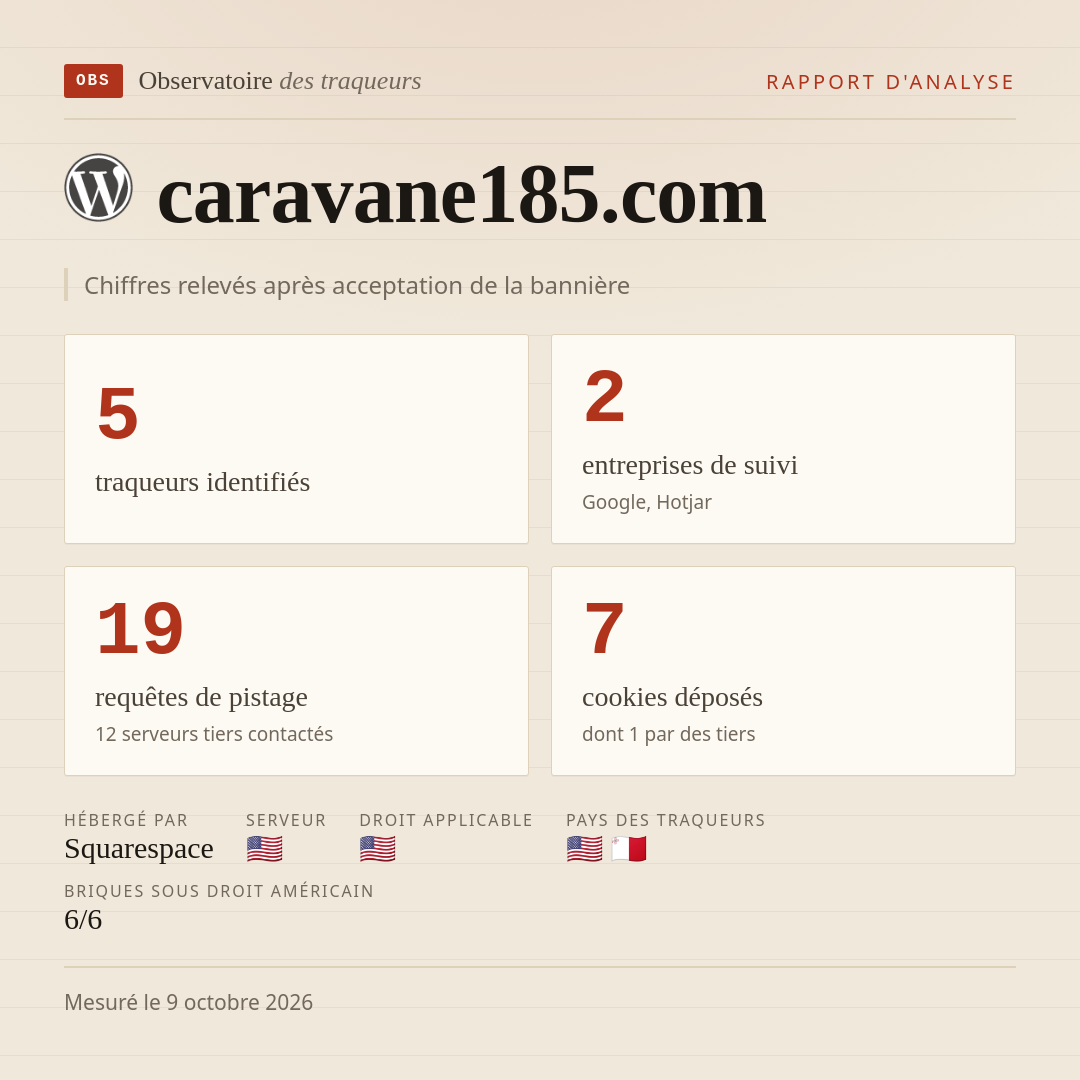Click the traqueurs identifiés label
Image resolution: width=1080 pixels, height=1080 pixels.
coord(202,481)
